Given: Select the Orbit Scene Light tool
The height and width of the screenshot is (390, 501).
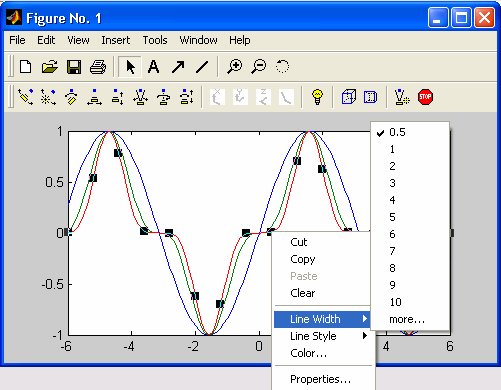Looking at the screenshot, I should coord(48,97).
